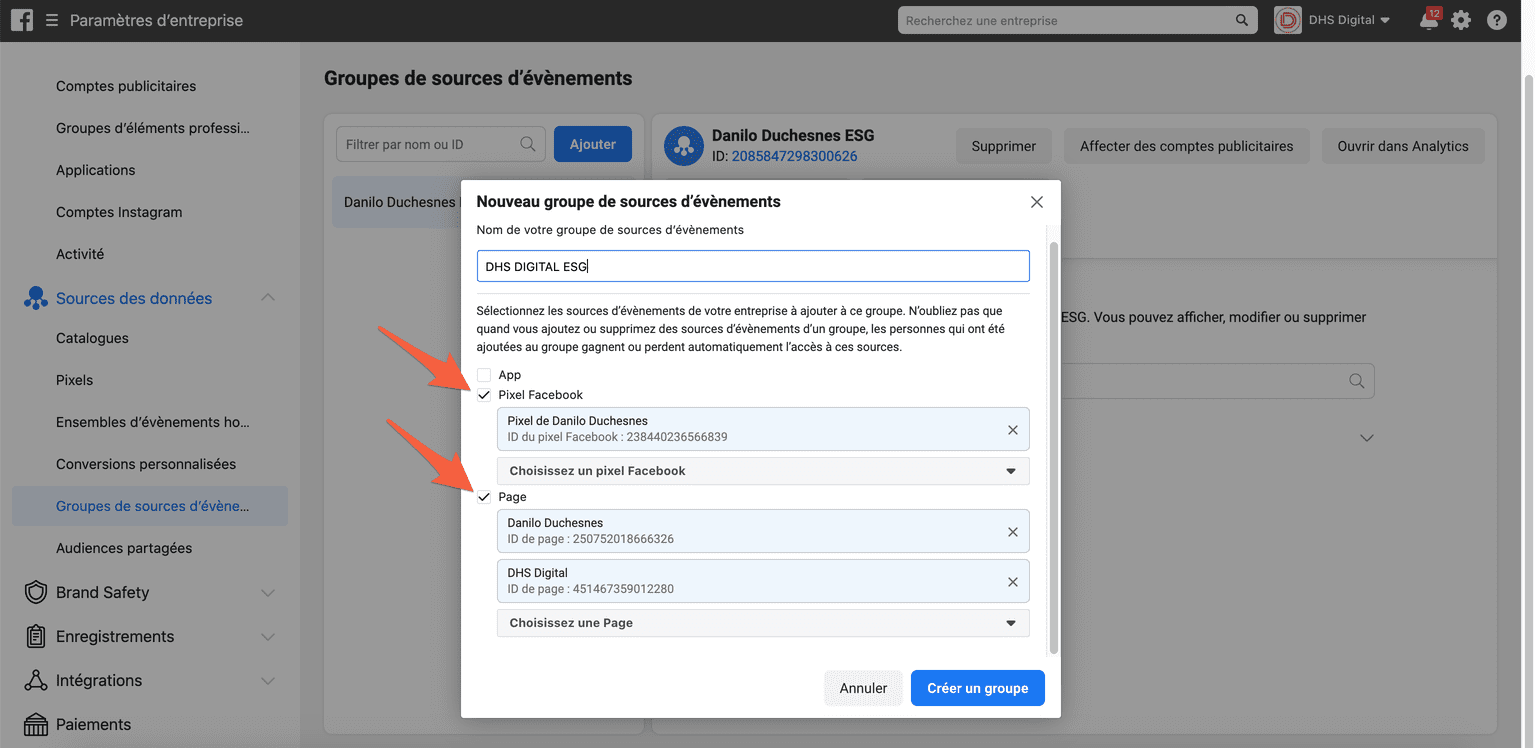Select Groupes de sources d'évènements in sidebar

150,506
